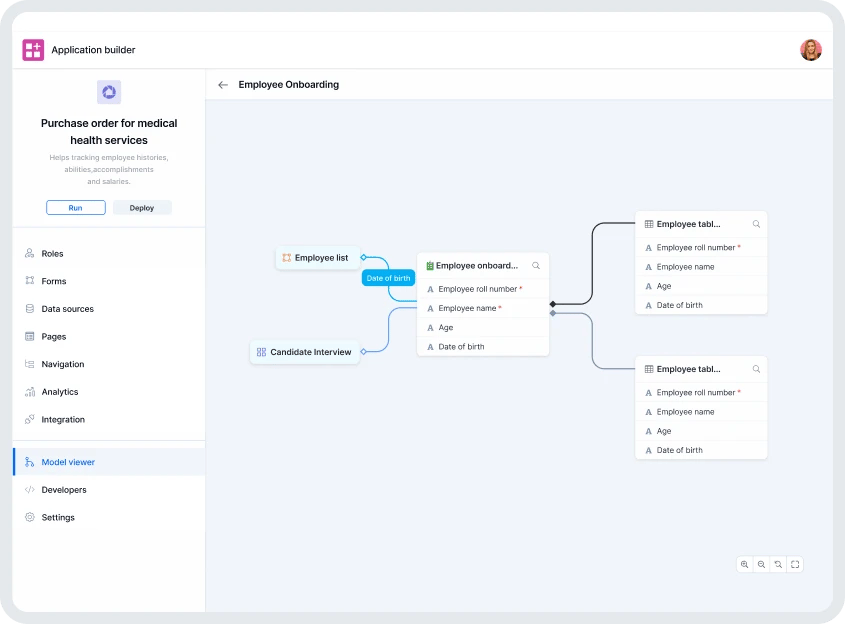Viewport: 845px width, 624px height.
Task: Select Date of birth in upper table
Action: 701,305
